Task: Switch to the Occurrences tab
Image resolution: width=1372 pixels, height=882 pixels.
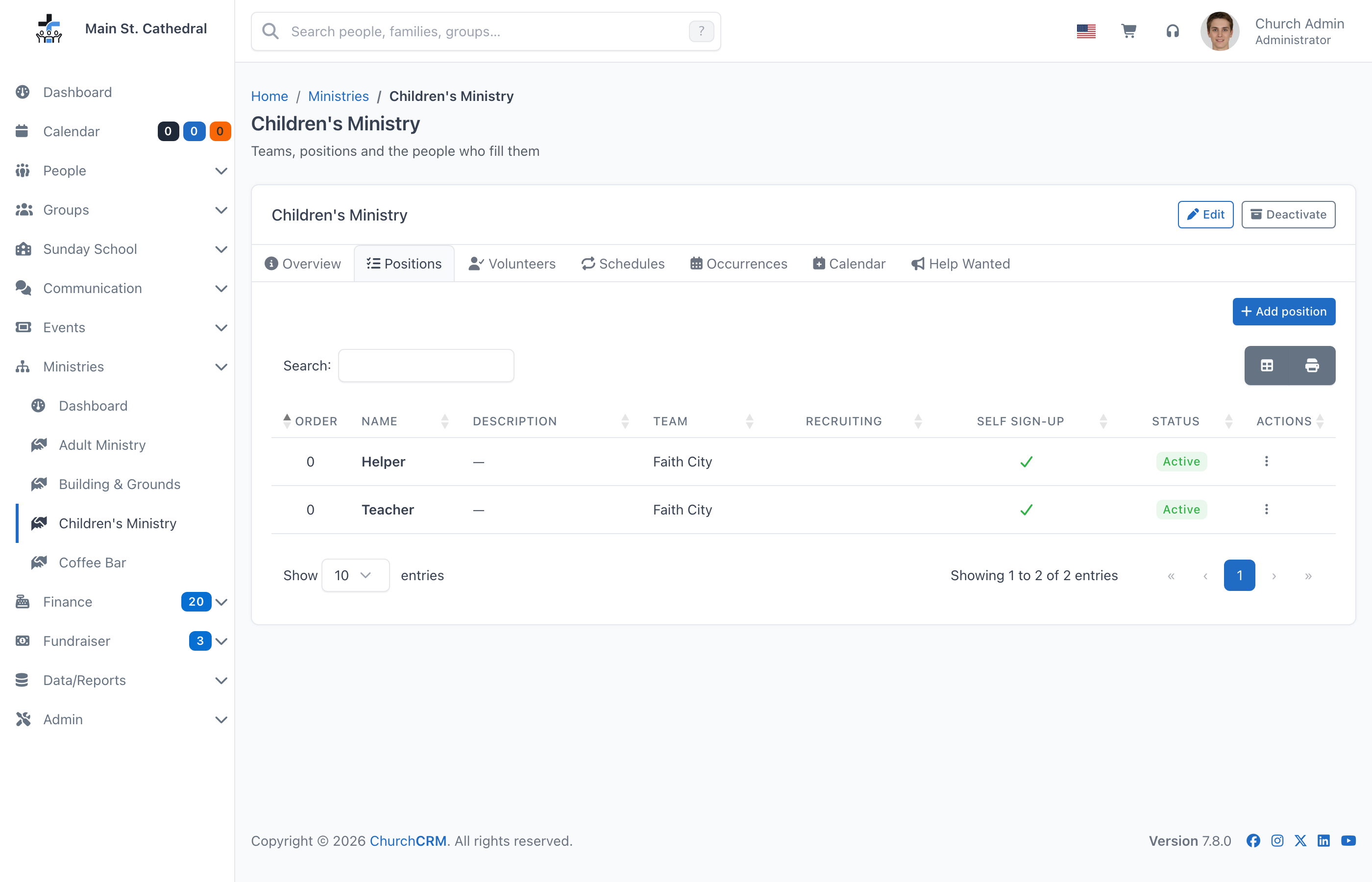Action: click(x=739, y=264)
